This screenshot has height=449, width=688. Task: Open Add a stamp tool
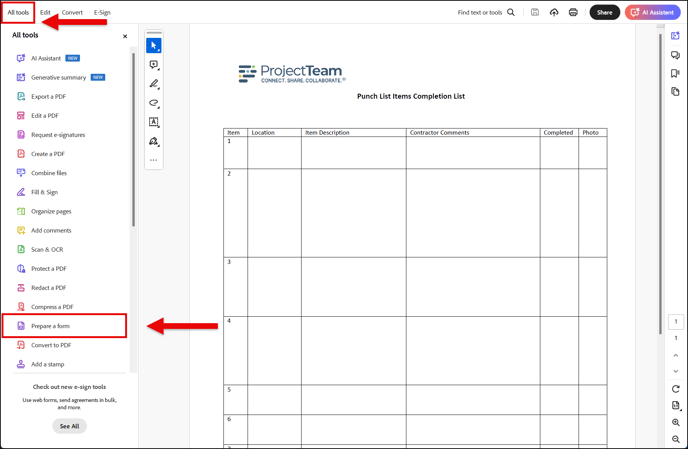coord(40,364)
